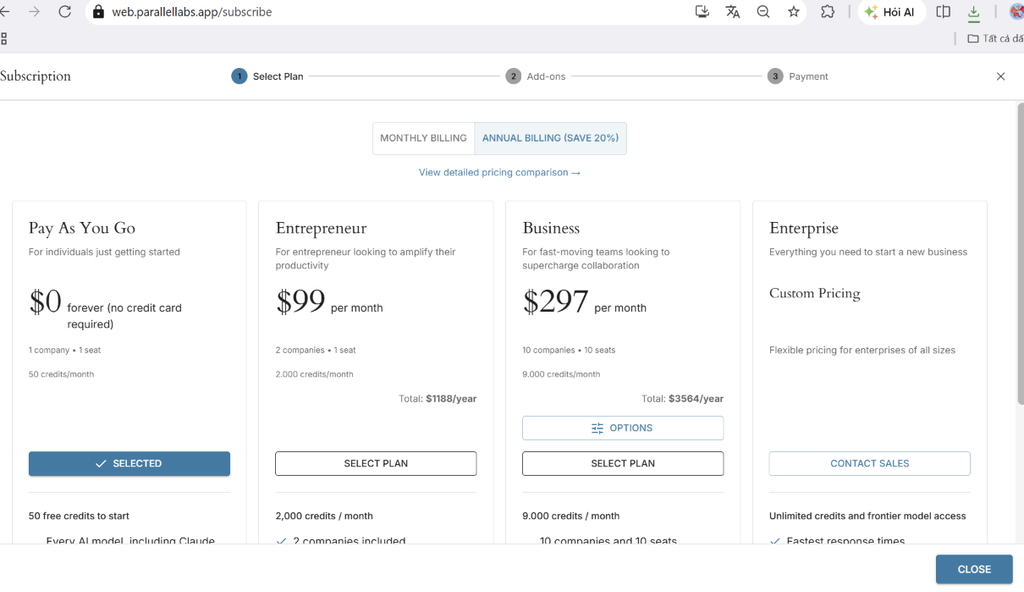The height and width of the screenshot is (592, 1024).
Task: Click the Enterprise plan heading
Action: click(x=804, y=228)
